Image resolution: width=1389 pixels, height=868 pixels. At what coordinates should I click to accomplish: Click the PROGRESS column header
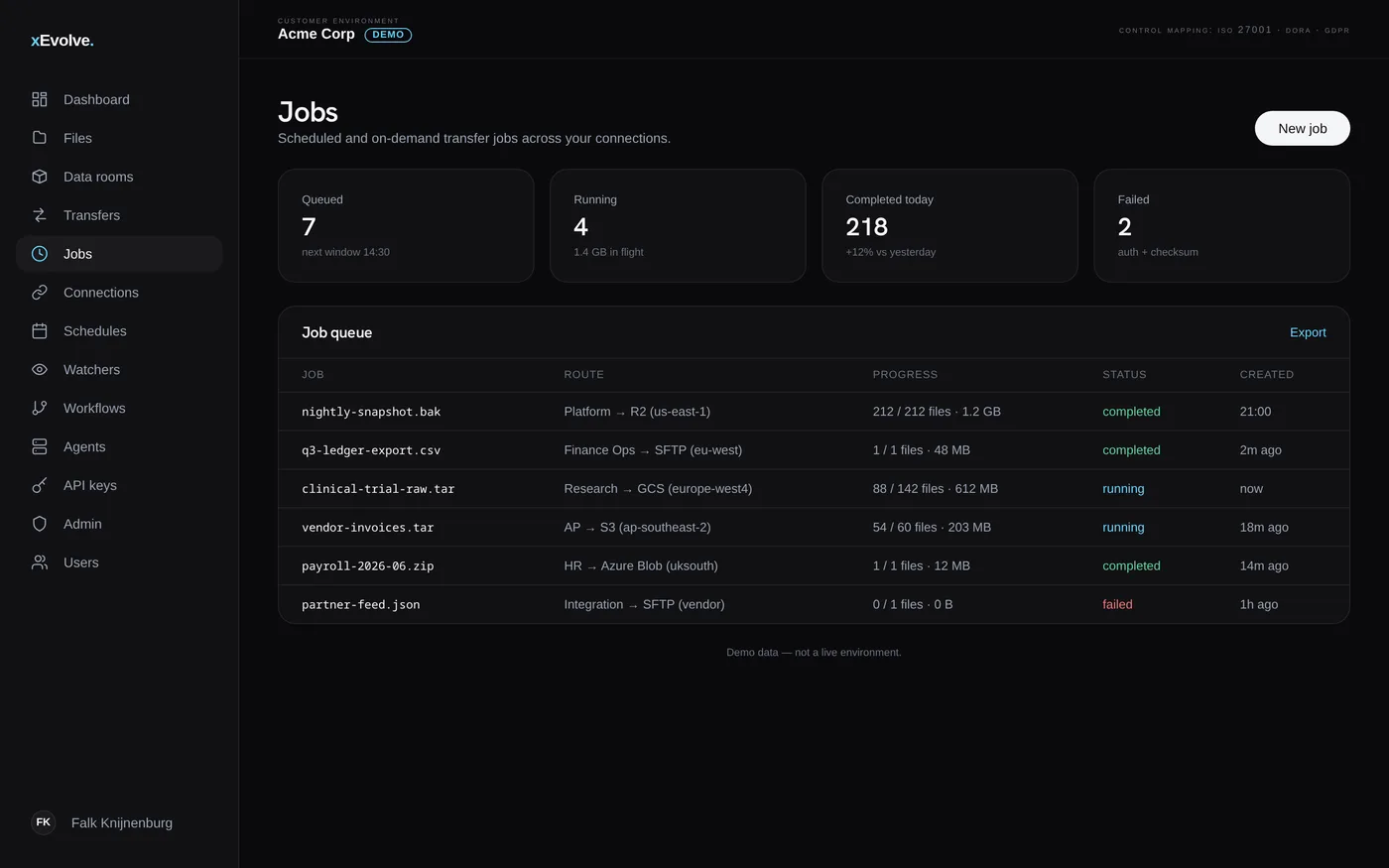[x=905, y=374]
